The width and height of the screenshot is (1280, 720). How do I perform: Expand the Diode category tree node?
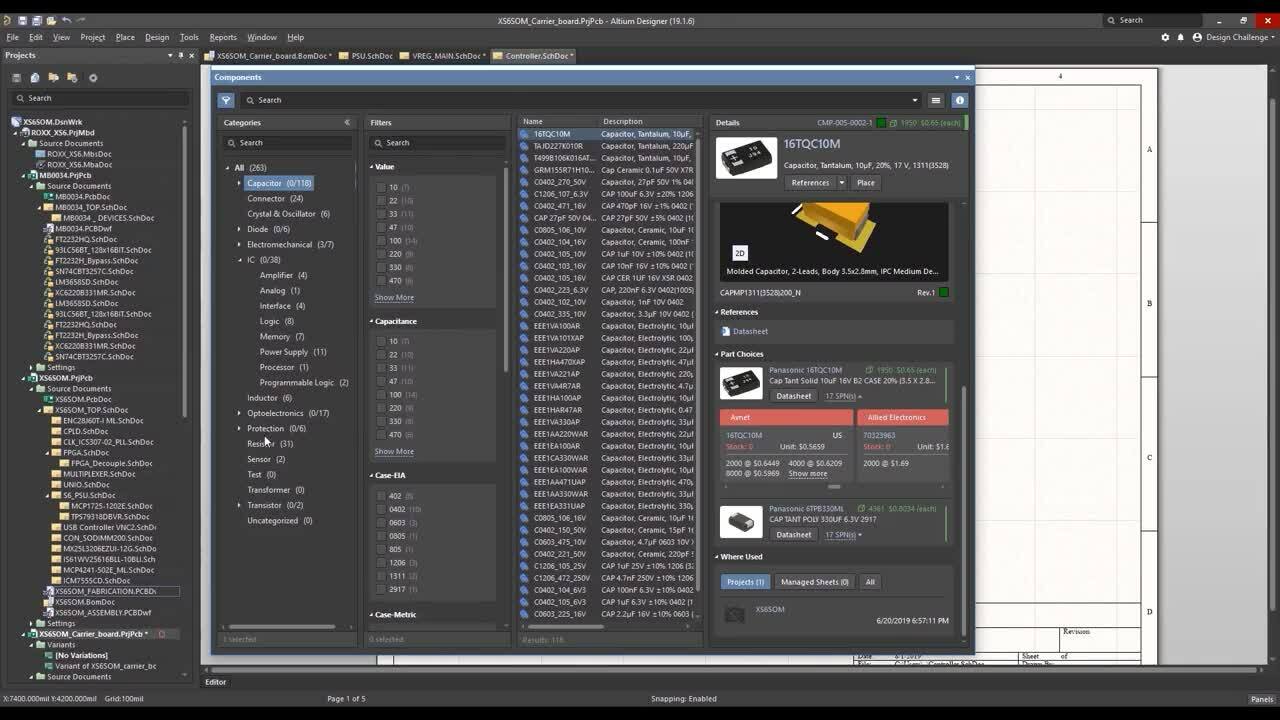tap(239, 229)
